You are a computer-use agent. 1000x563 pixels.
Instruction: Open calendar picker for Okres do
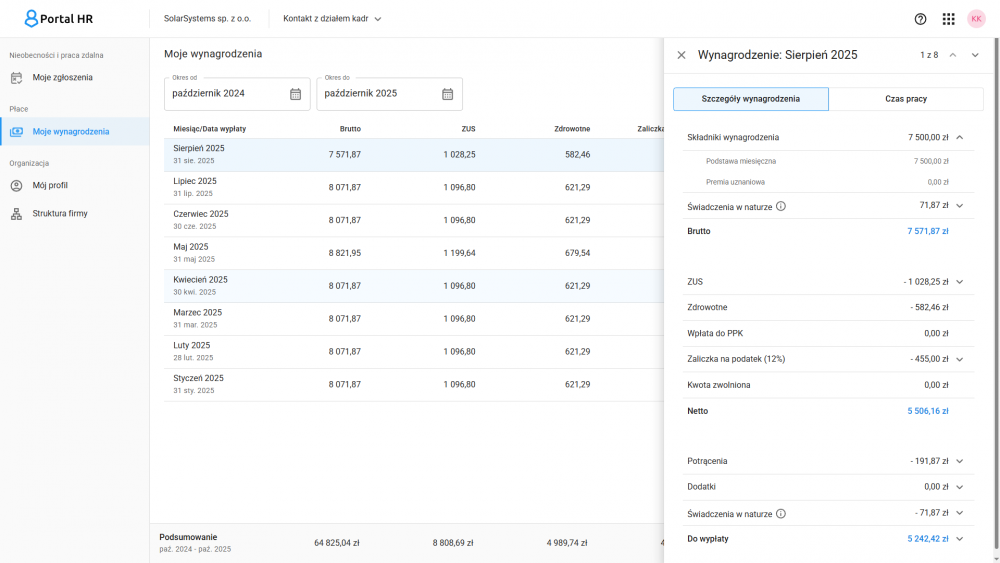tap(447, 94)
